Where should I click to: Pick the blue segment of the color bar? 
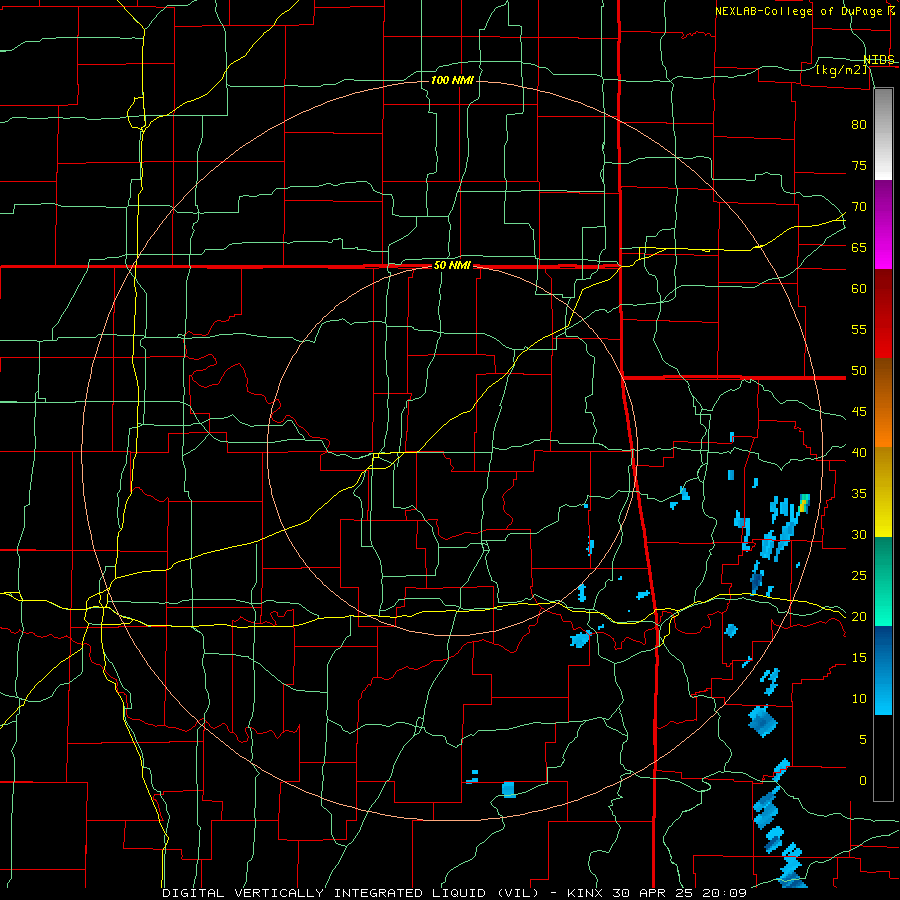883,670
